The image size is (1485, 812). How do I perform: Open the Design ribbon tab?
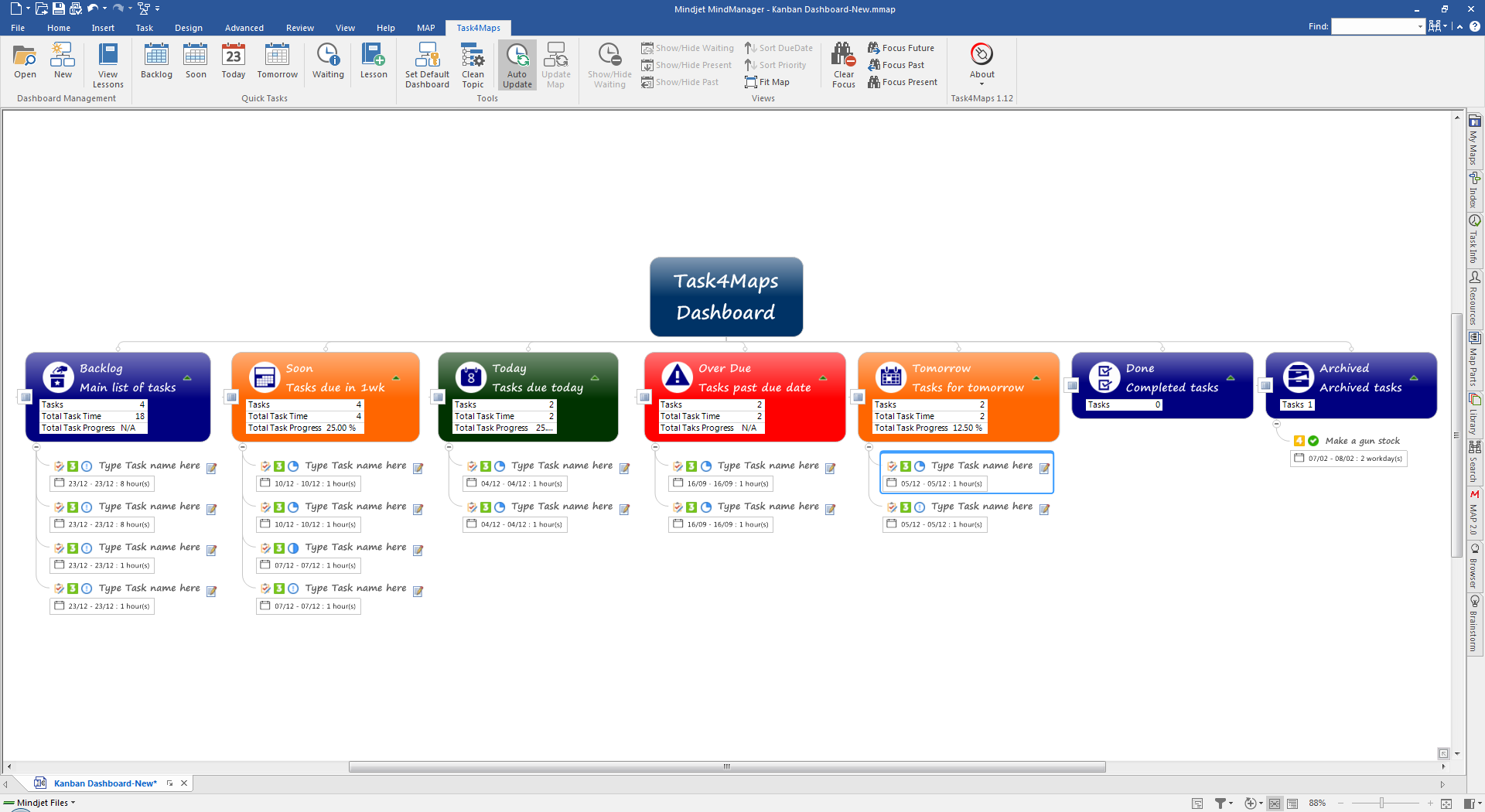[188, 28]
